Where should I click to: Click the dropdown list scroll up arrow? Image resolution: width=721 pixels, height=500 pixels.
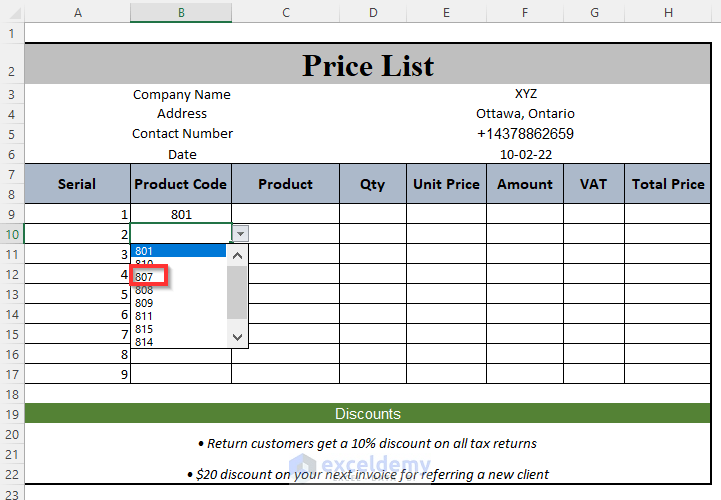(238, 255)
